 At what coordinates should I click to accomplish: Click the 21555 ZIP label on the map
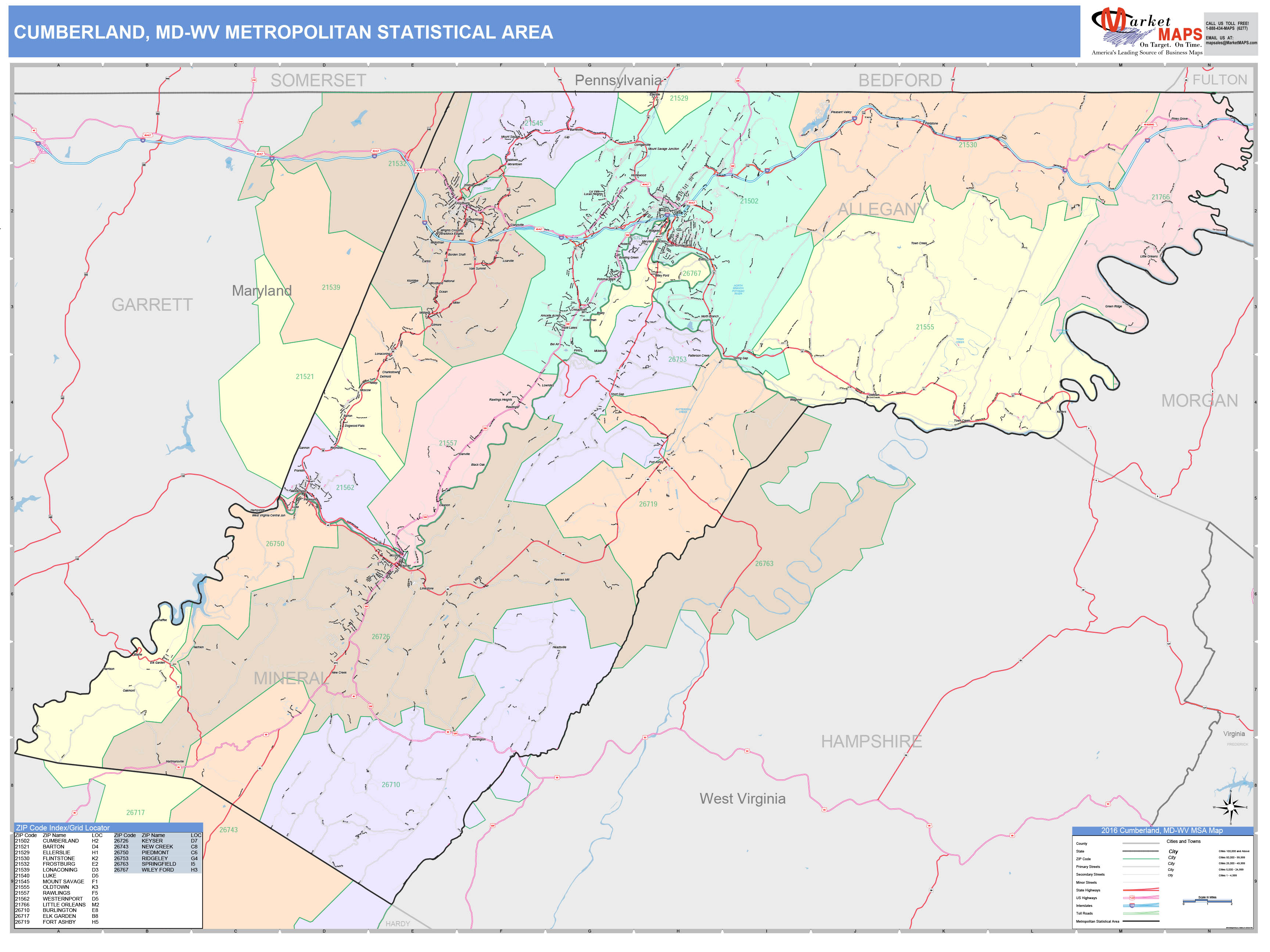pos(925,327)
